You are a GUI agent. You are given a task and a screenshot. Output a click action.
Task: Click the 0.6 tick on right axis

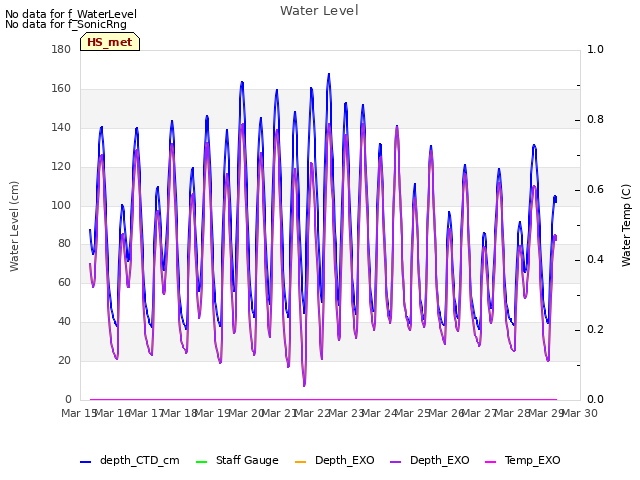click(595, 189)
